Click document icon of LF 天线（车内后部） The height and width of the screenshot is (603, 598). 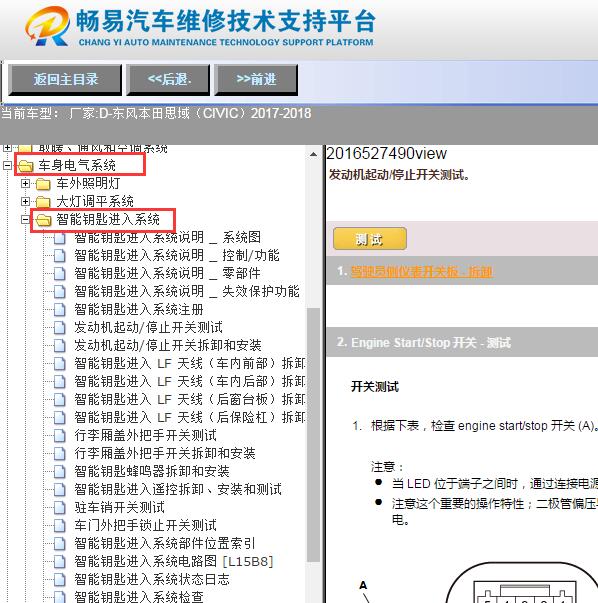pyautogui.click(x=60, y=382)
